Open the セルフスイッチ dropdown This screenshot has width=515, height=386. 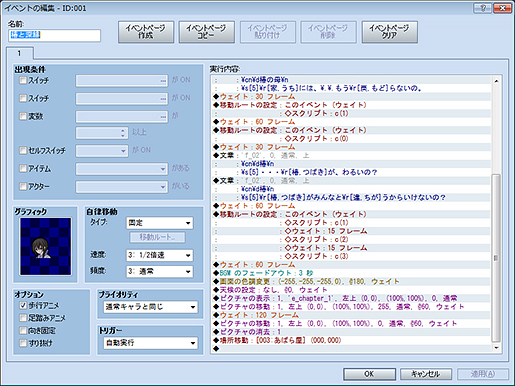point(102,151)
